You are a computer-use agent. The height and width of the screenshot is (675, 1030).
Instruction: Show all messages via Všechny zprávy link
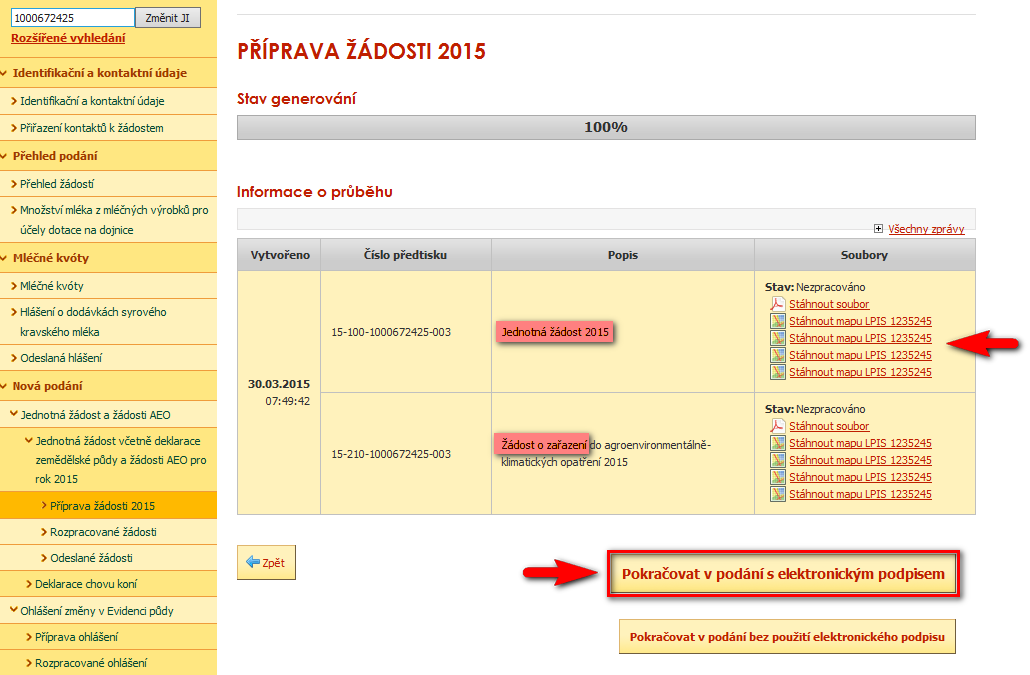point(926,229)
